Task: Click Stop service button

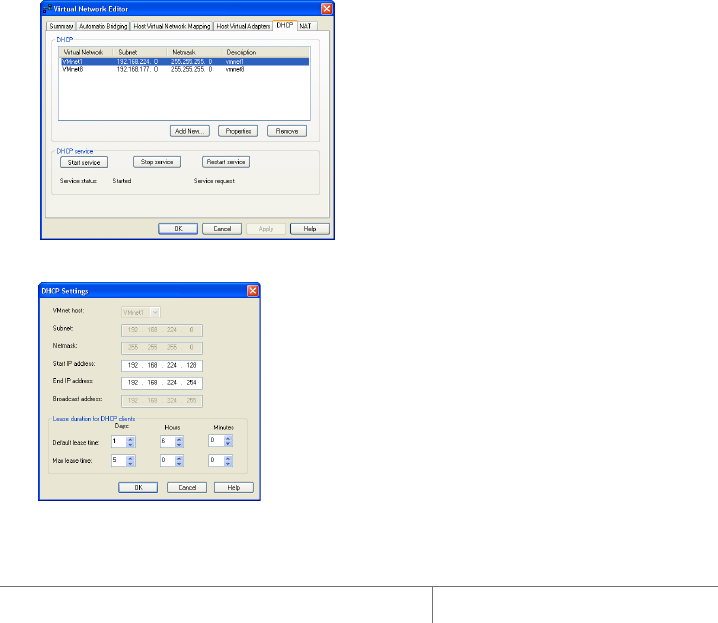Action: 157,162
